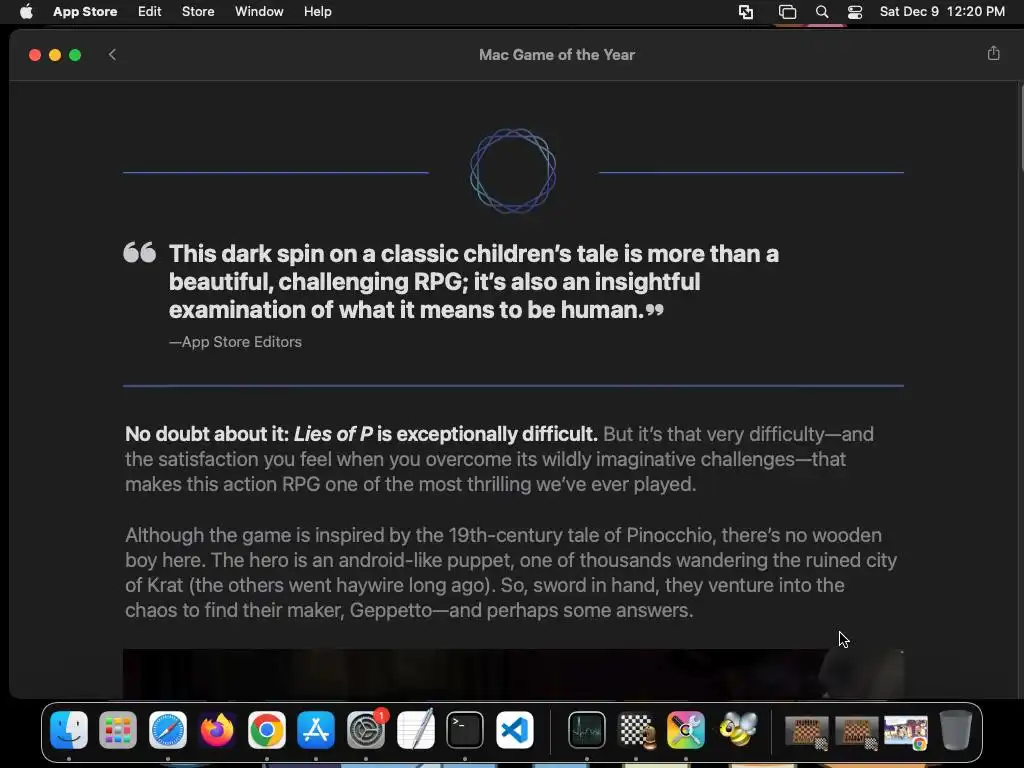Launch Safari from the dock
1024x768 pixels.
[x=168, y=729]
